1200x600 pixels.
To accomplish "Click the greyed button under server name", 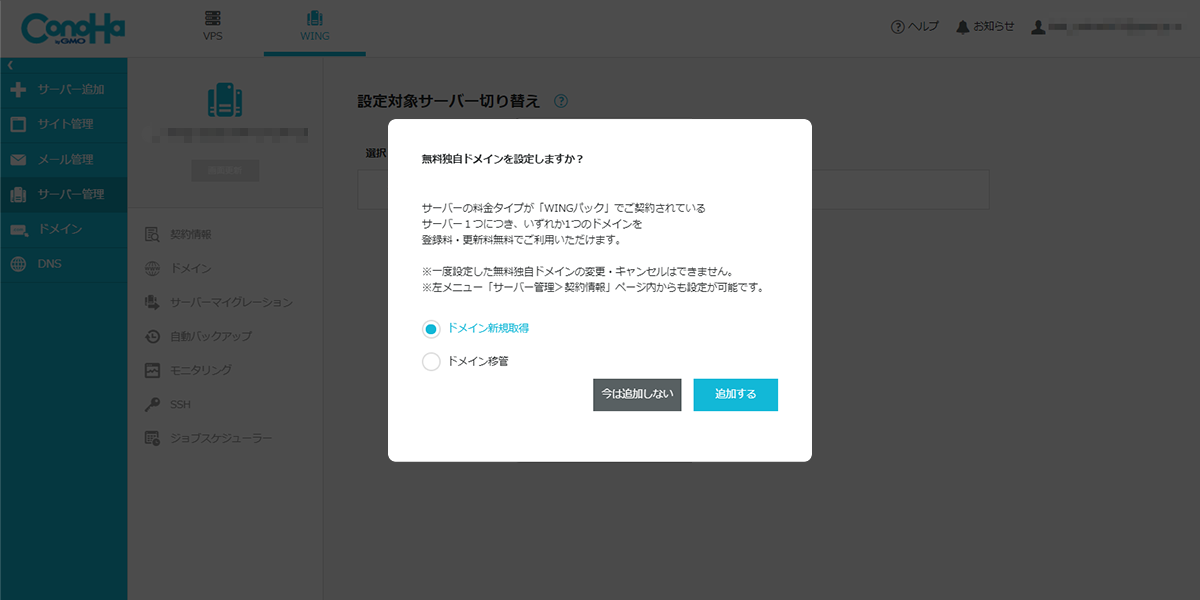I will [225, 171].
